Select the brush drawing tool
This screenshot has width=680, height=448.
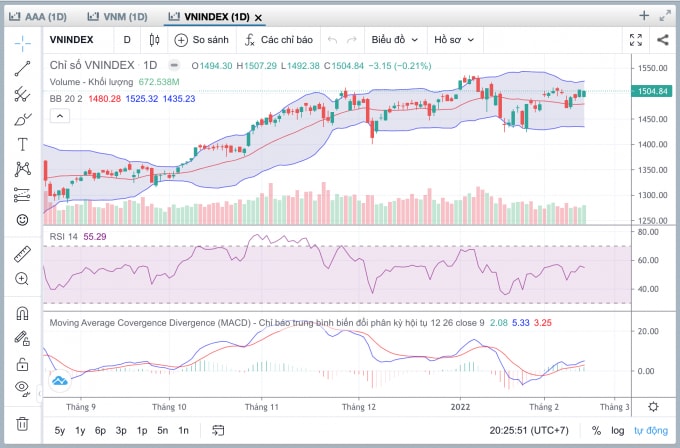(23, 119)
